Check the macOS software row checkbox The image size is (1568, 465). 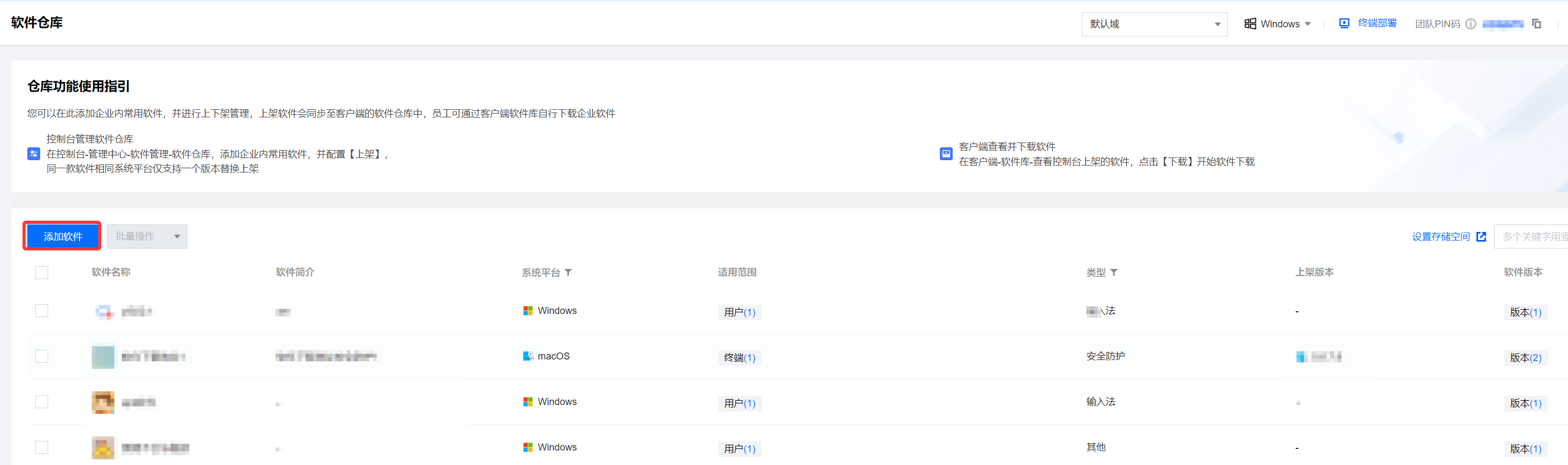[42, 356]
